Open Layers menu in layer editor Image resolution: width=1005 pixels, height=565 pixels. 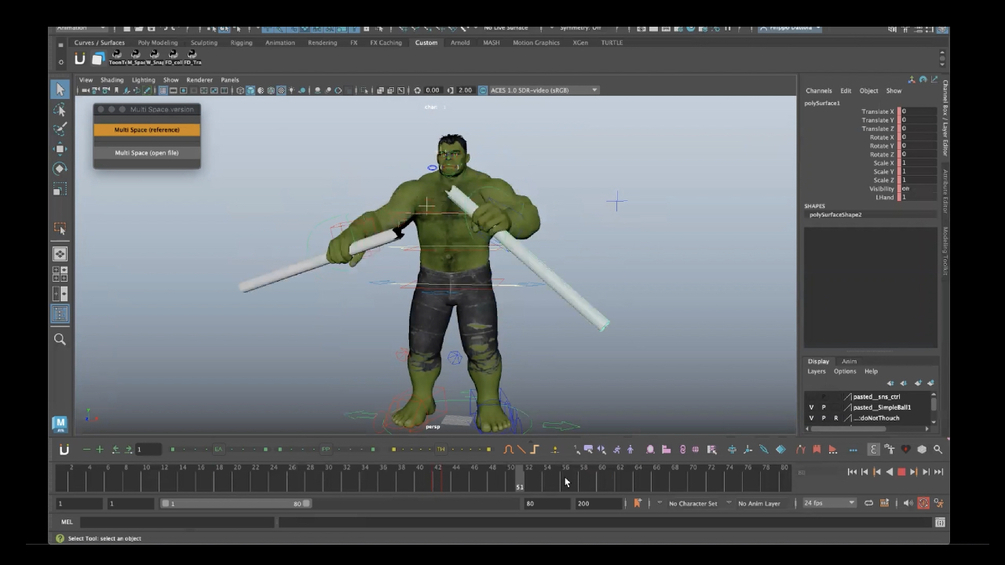tap(816, 372)
